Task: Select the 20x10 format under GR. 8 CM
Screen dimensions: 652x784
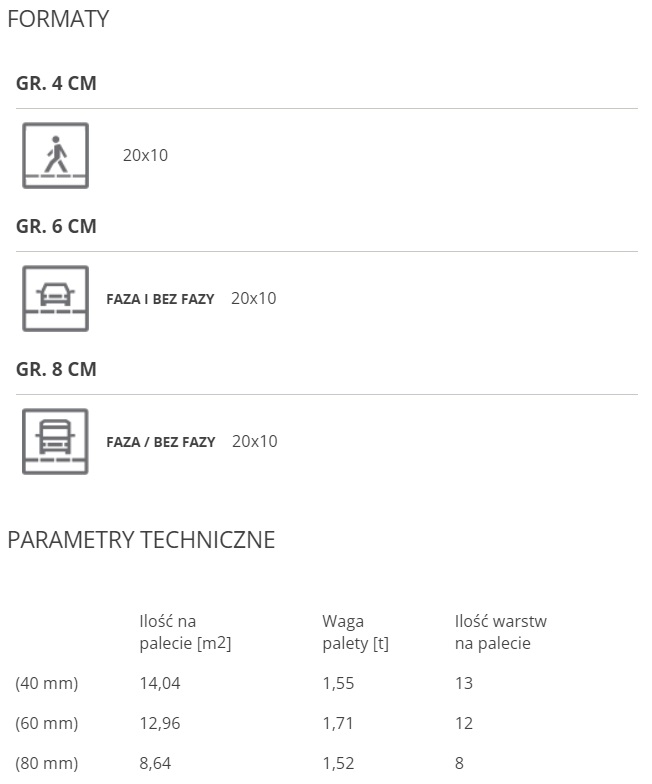Action: coord(254,442)
